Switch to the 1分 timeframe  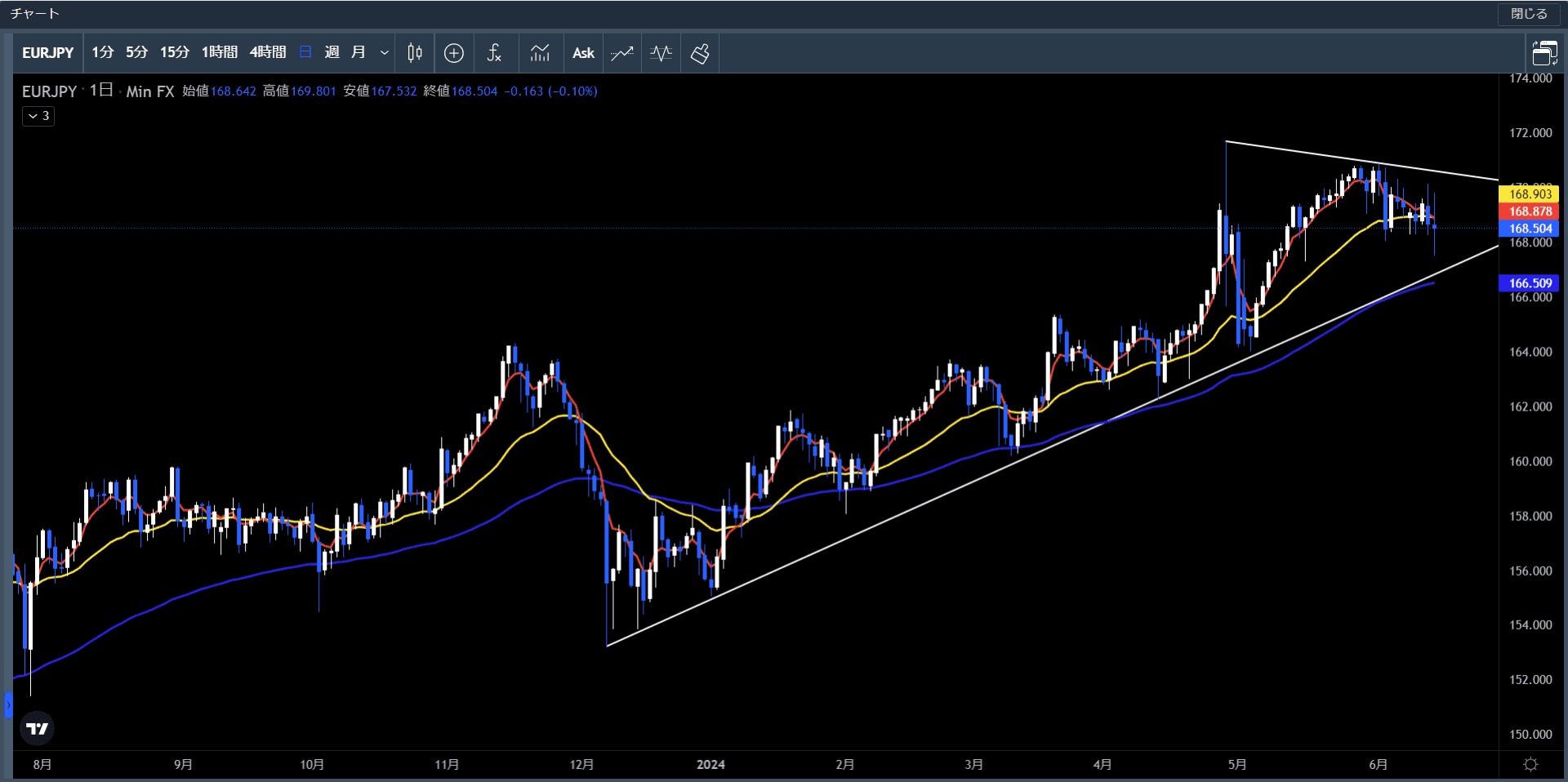coord(102,53)
